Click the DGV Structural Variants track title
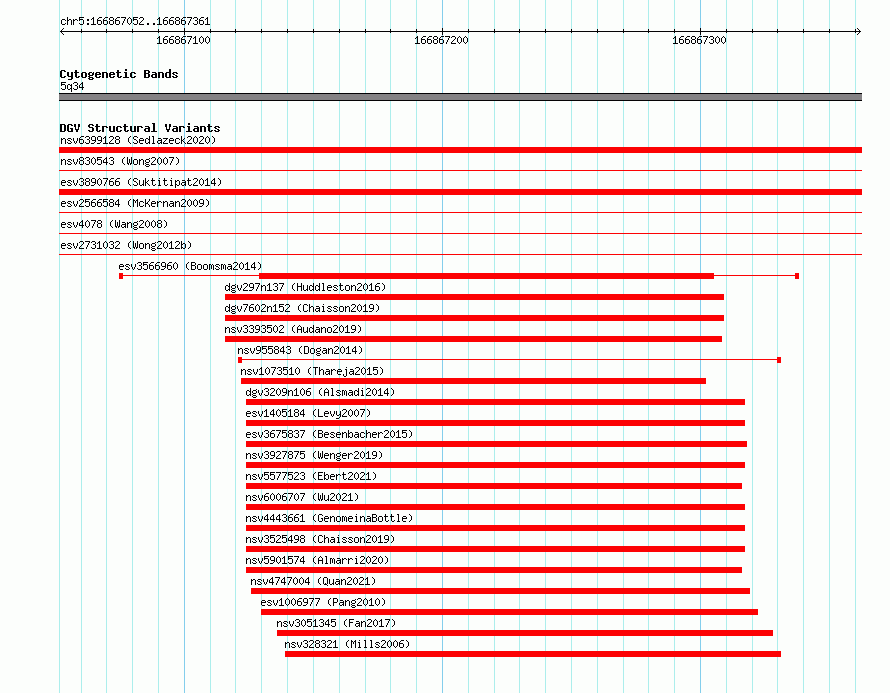 click(x=140, y=128)
